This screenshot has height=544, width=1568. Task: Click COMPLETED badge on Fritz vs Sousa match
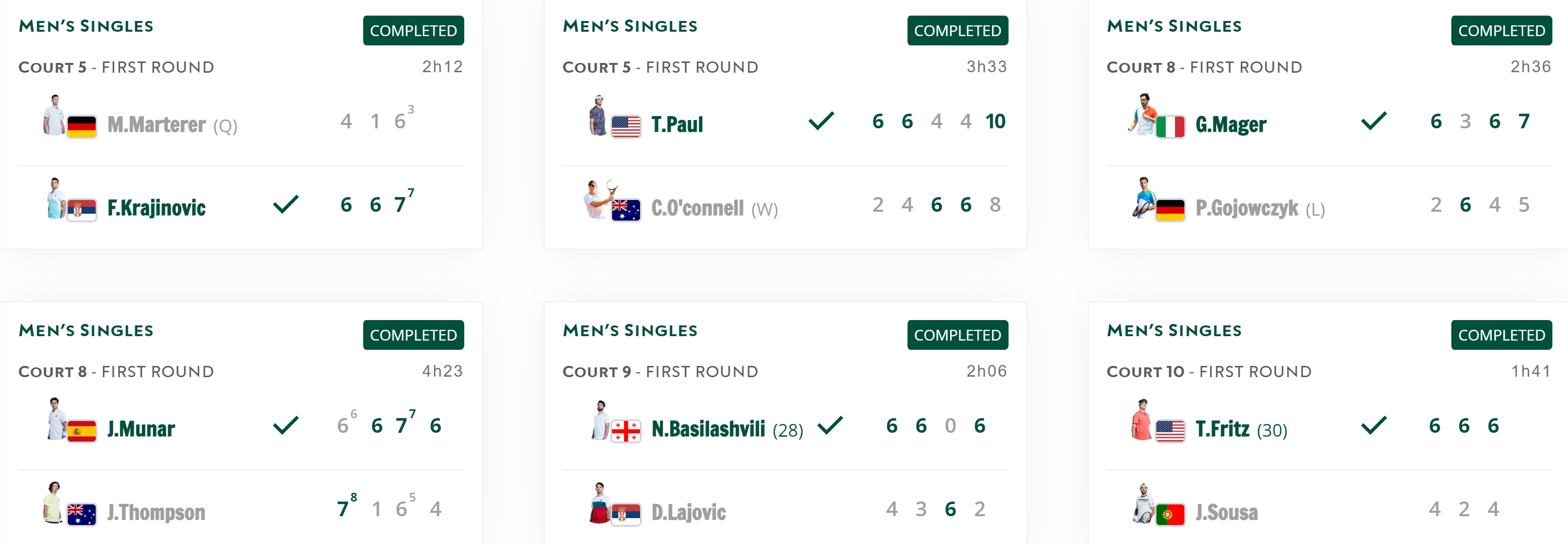pyautogui.click(x=1501, y=335)
